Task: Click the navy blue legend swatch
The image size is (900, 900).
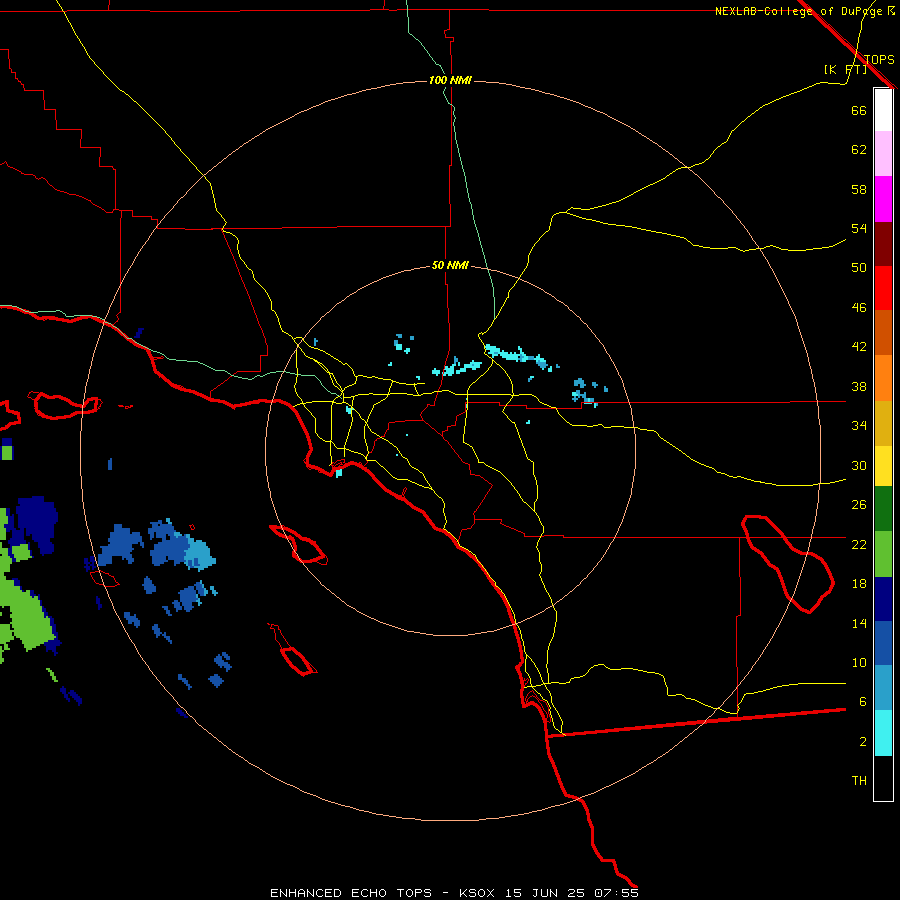Action: point(883,599)
